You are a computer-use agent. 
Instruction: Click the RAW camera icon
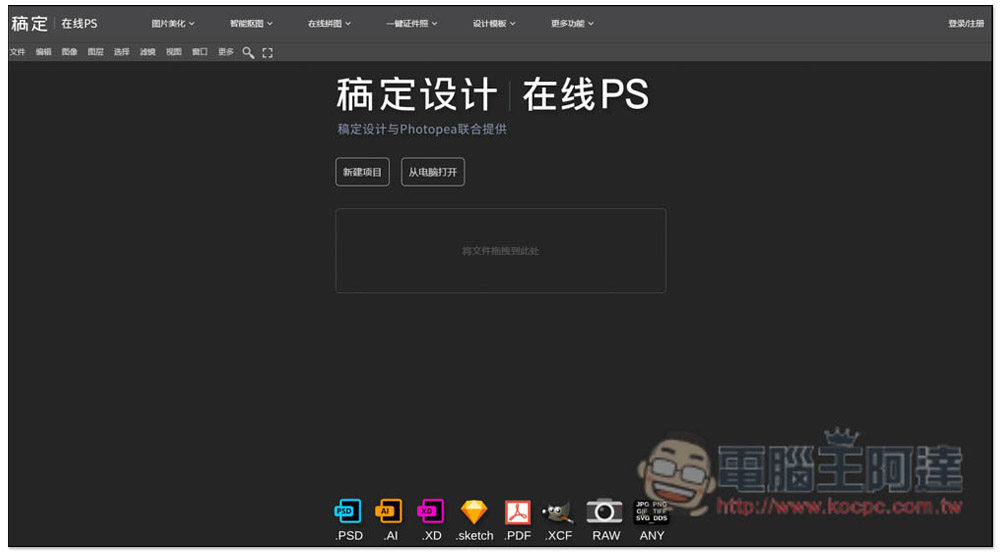[x=605, y=512]
